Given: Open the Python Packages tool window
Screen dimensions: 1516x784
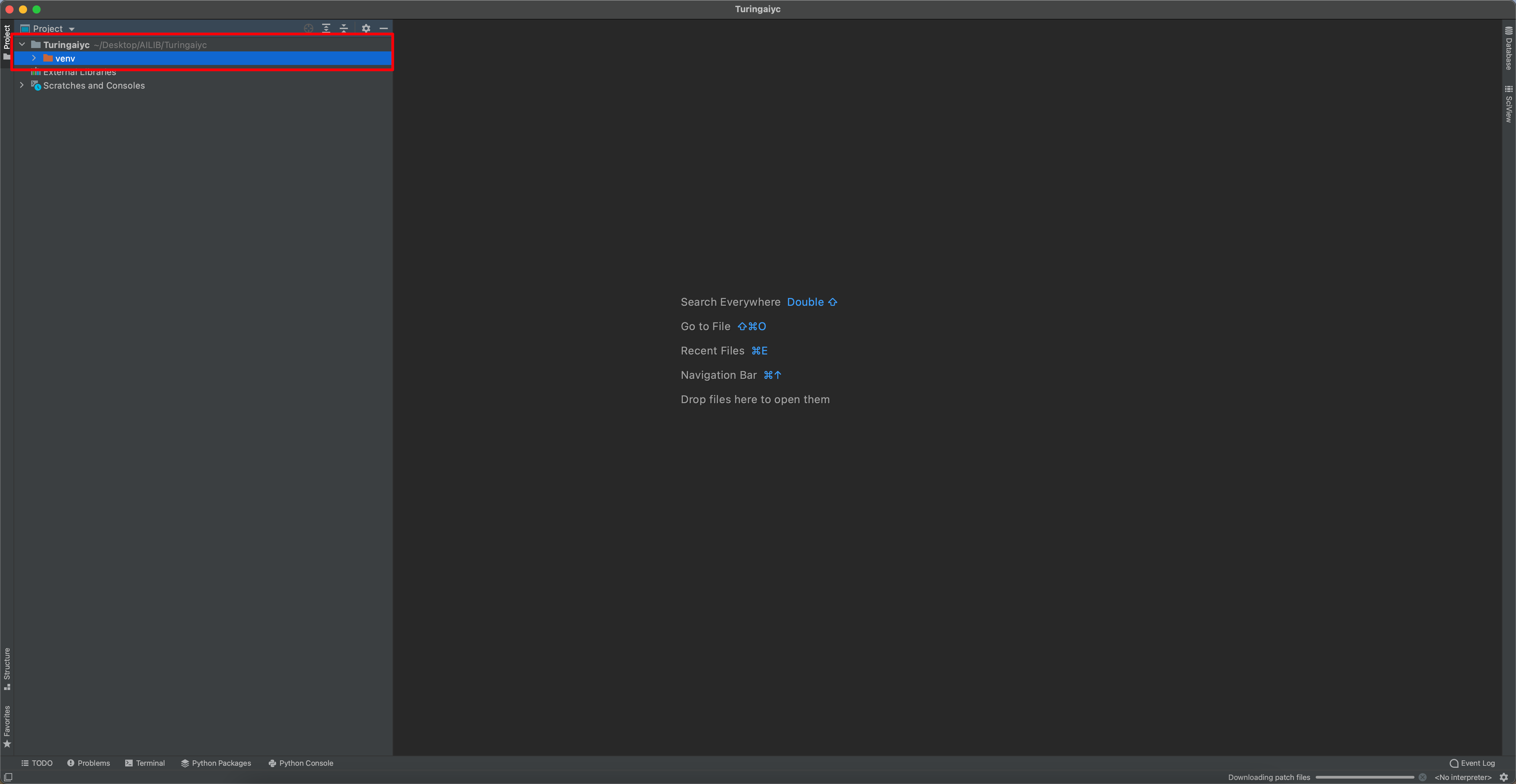Looking at the screenshot, I should coord(216,763).
